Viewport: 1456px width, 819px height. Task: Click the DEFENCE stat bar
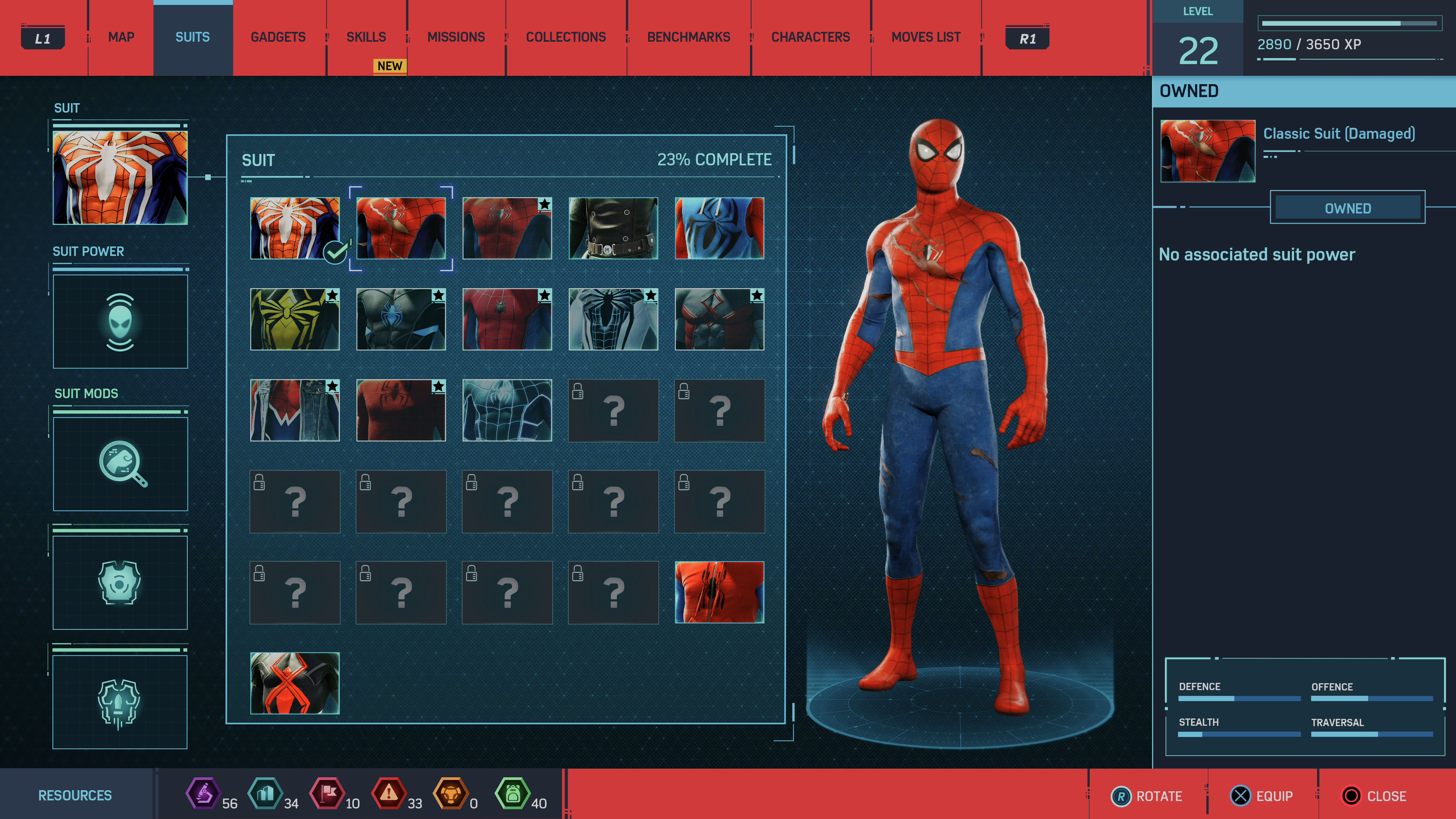pos(1239,698)
